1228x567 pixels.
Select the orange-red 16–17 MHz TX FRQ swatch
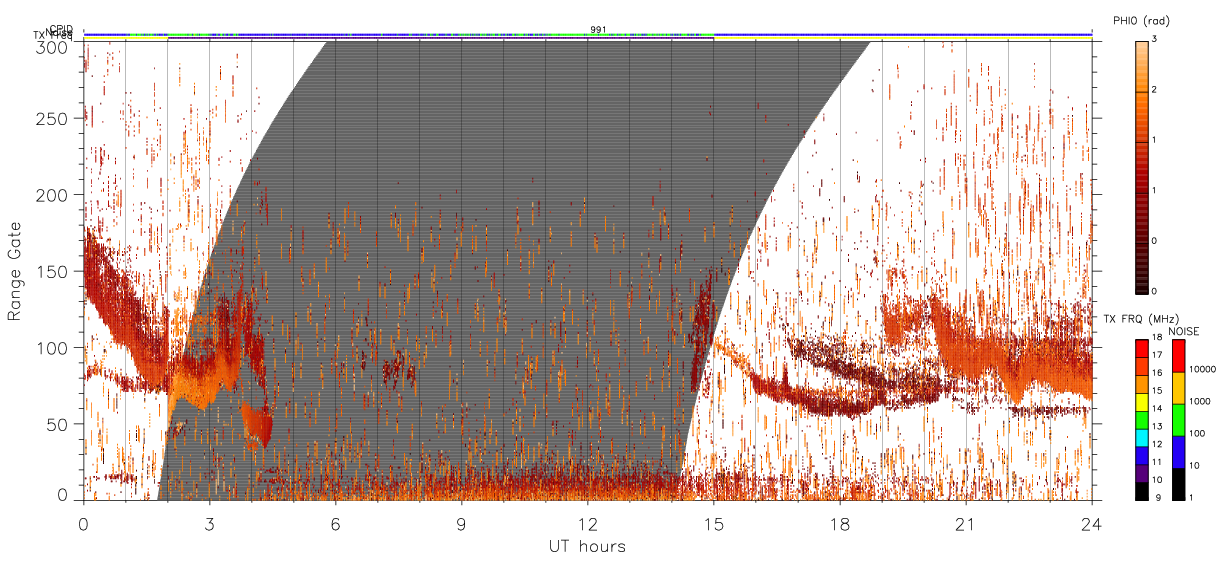pos(1141,365)
